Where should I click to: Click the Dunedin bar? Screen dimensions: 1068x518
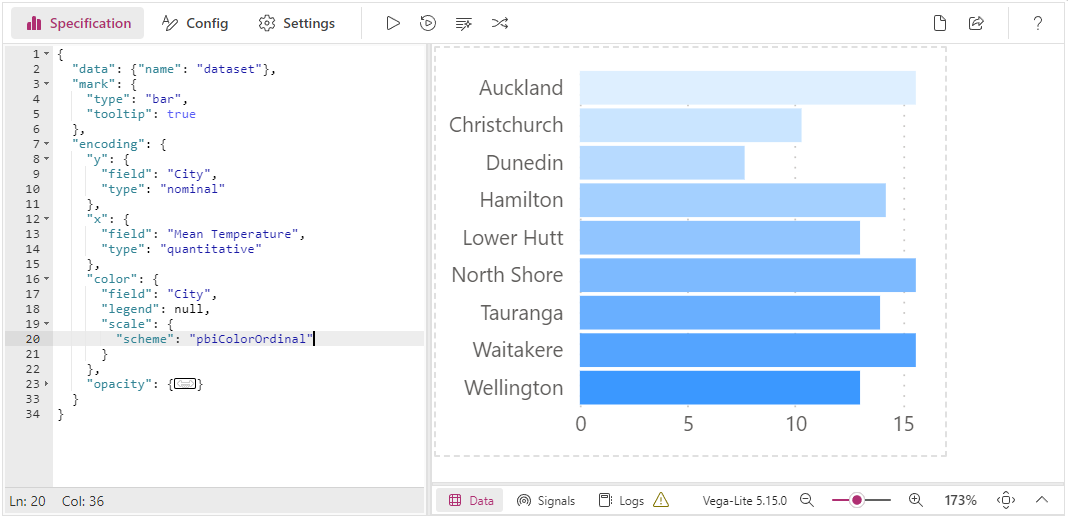point(662,163)
